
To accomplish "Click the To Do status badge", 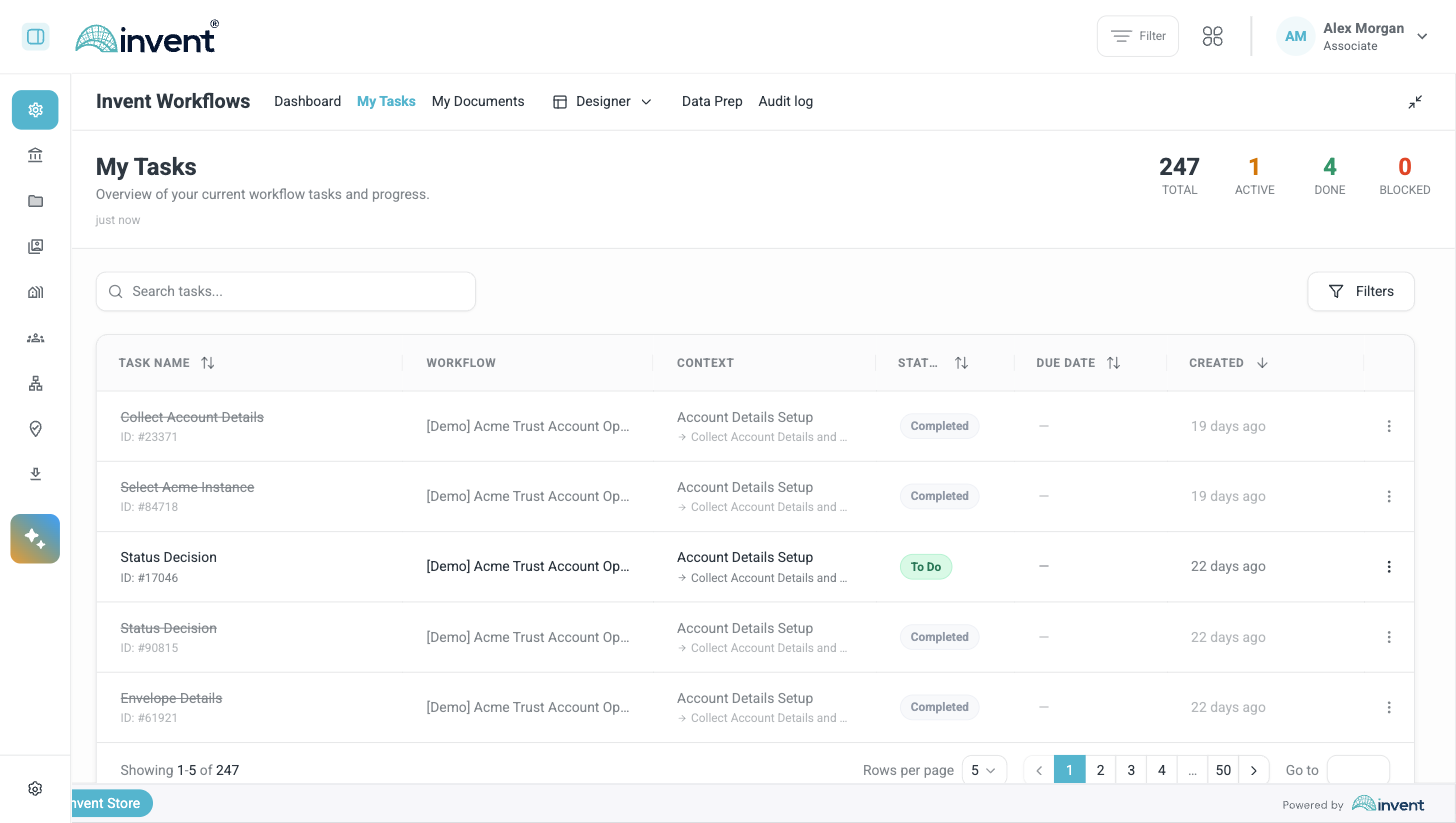I will pos(926,567).
